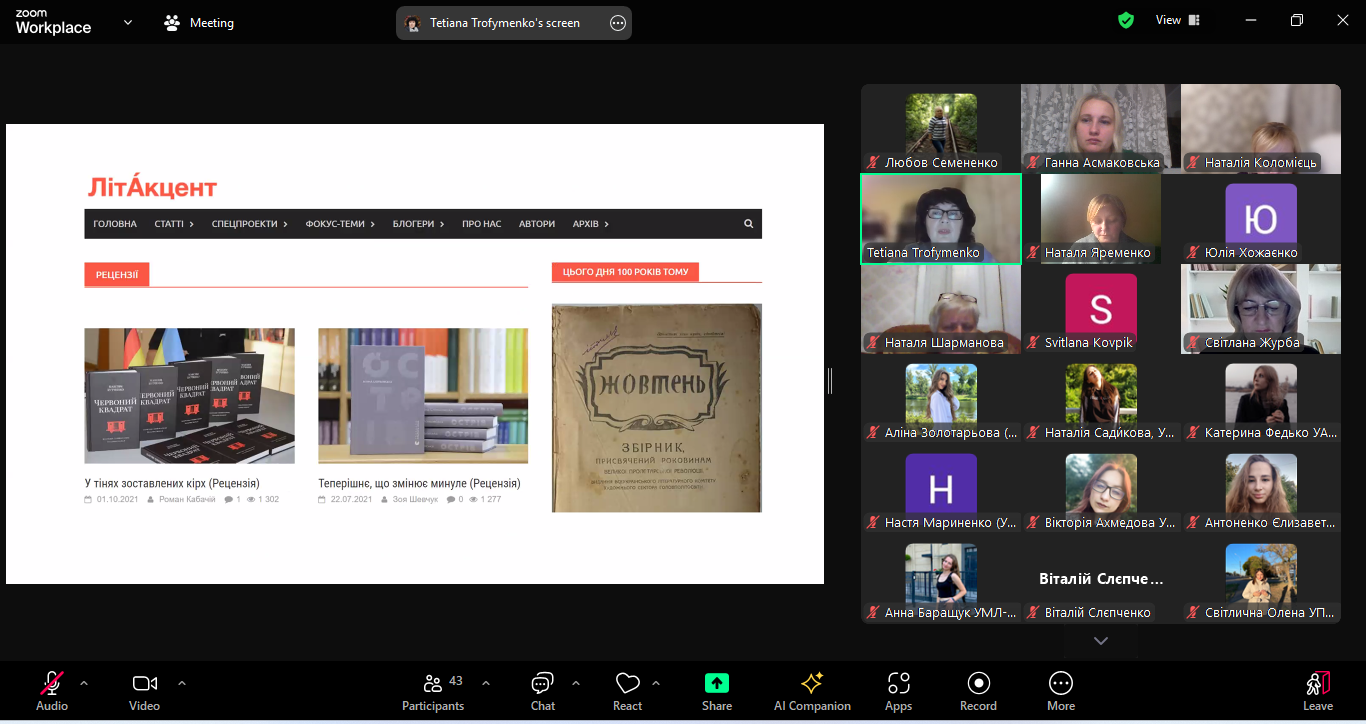Click muted mic icon beside Анна Баращук

pos(873,613)
